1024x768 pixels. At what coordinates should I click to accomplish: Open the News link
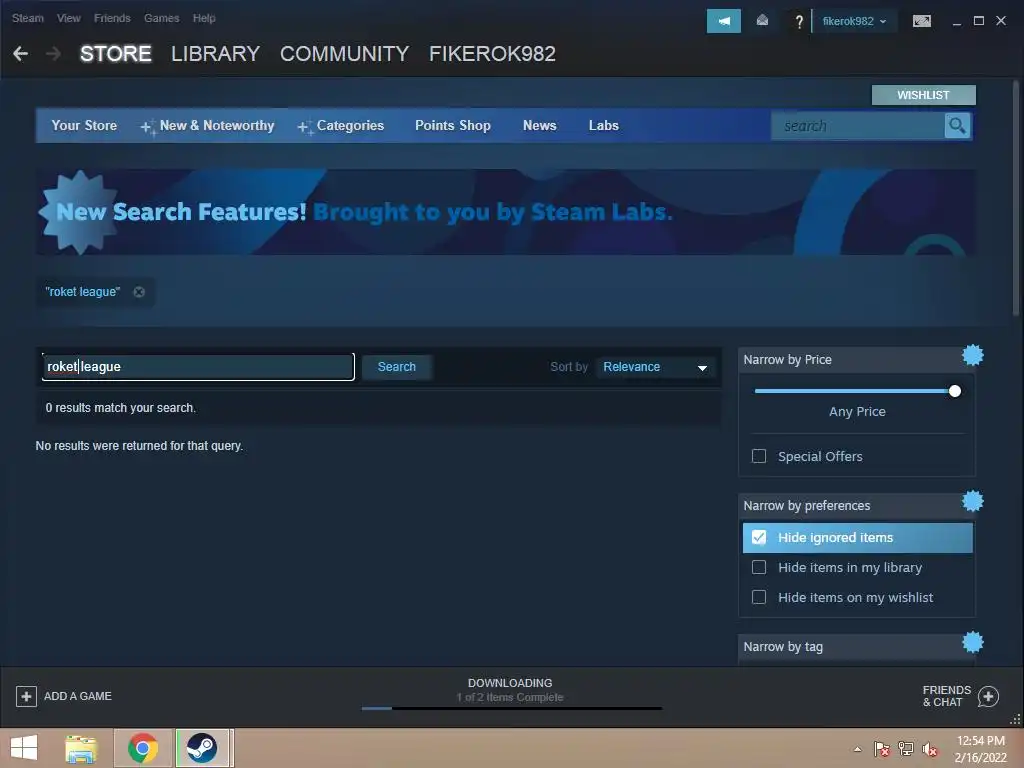539,125
